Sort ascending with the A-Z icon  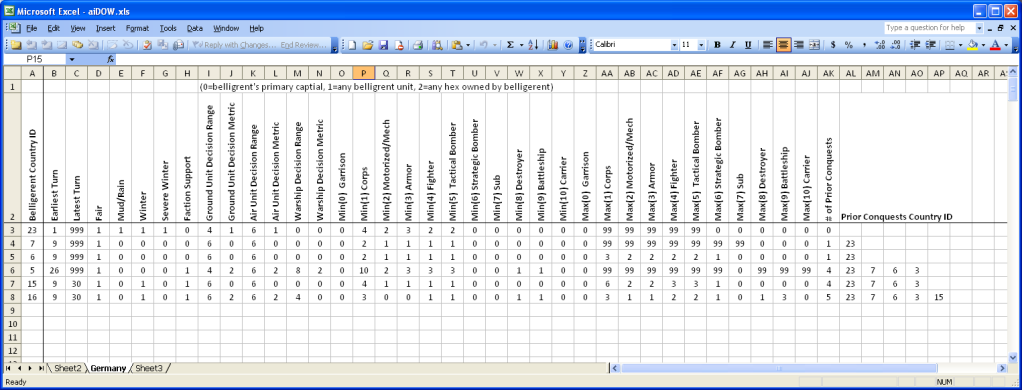tap(533, 45)
